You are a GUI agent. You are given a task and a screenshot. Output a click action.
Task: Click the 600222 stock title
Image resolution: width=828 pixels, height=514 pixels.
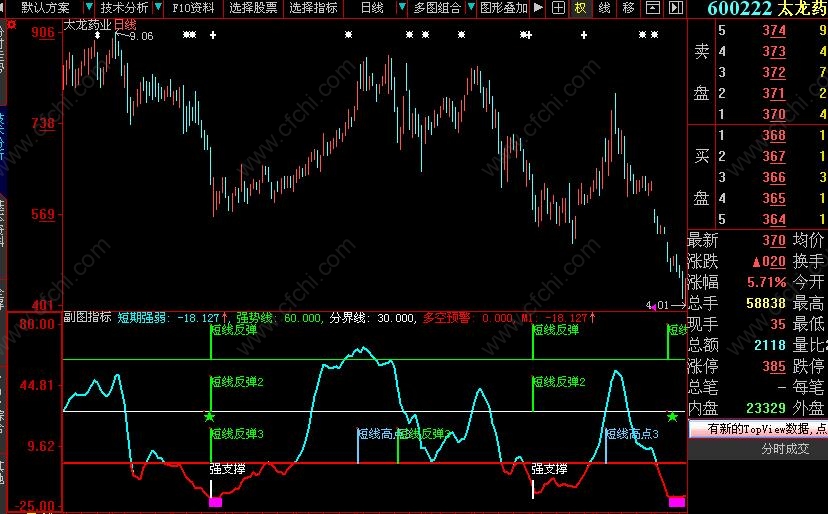(x=739, y=9)
